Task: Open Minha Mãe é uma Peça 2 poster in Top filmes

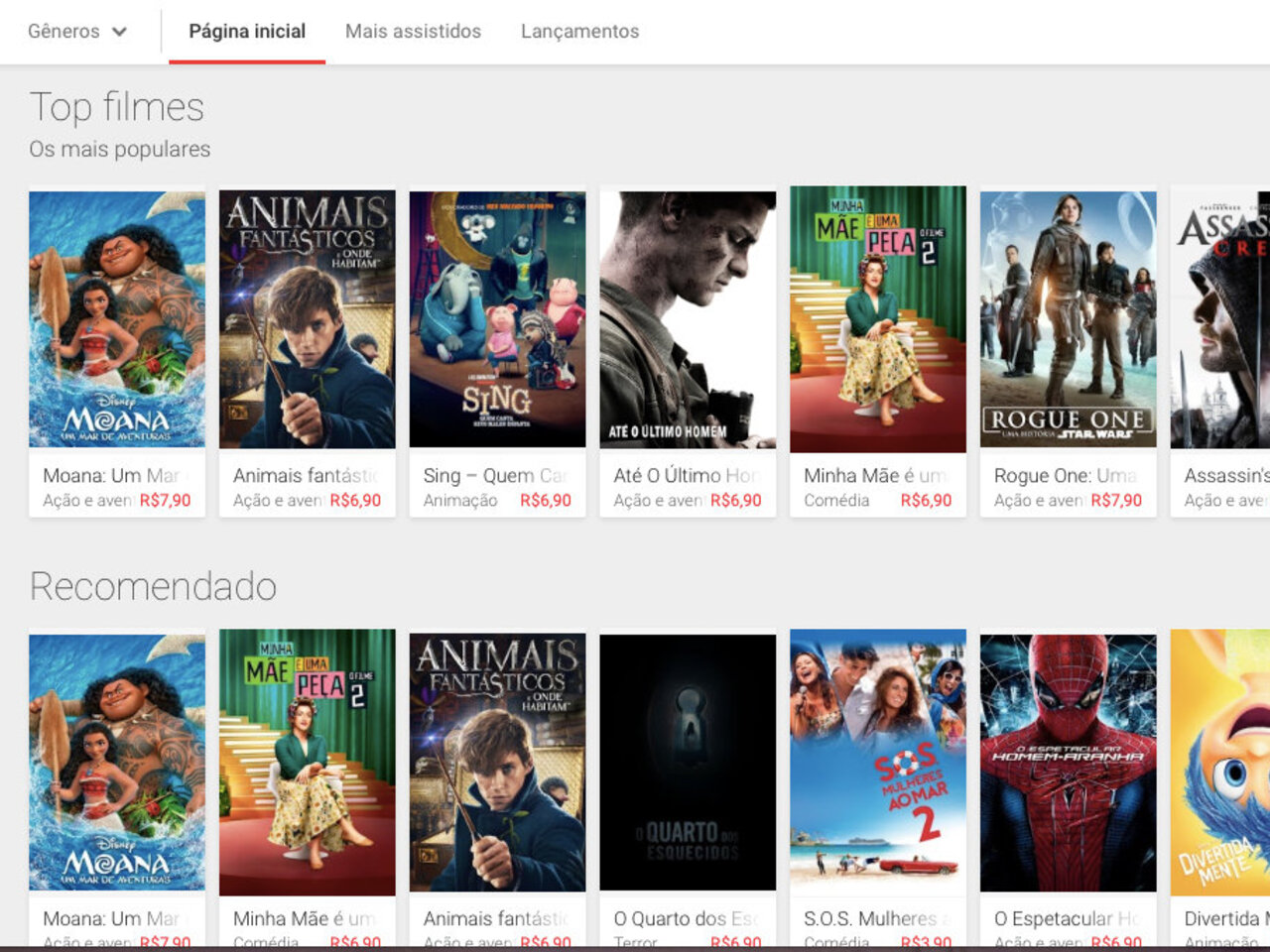Action: pyautogui.click(x=878, y=319)
